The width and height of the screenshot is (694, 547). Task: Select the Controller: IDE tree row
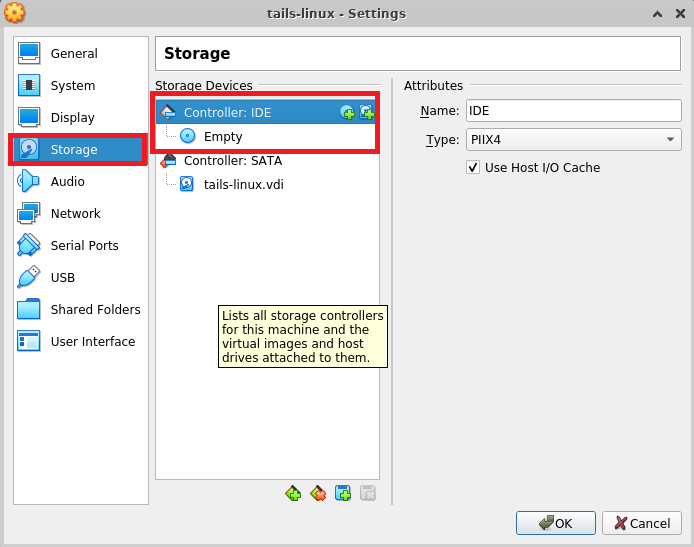tap(266, 112)
